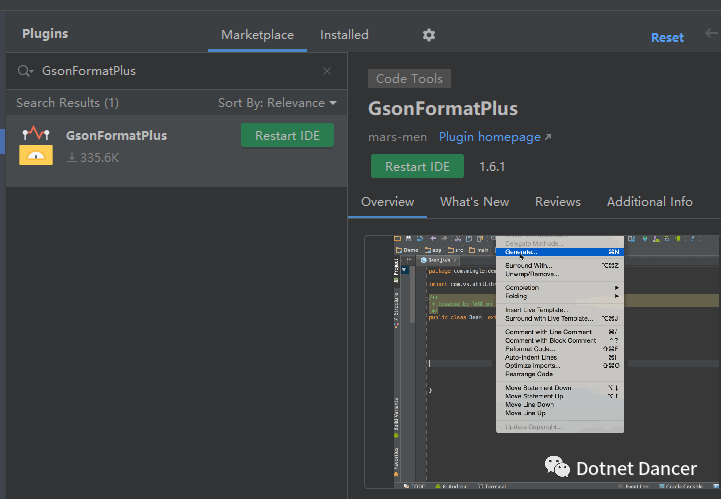Click the GsonFormatPlus title in details pane
This screenshot has height=499, width=721.
(443, 109)
